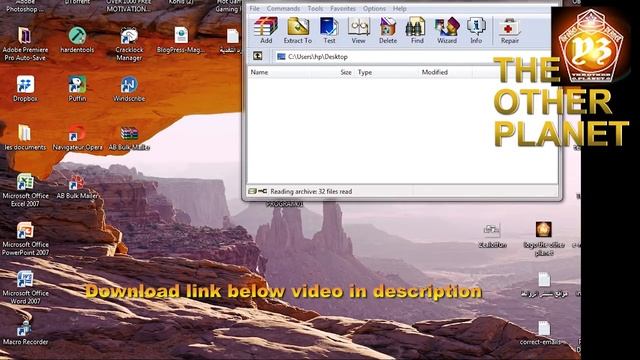Viewport: 640px width, 360px height.
Task: Run the Test archive tool
Action: click(329, 30)
